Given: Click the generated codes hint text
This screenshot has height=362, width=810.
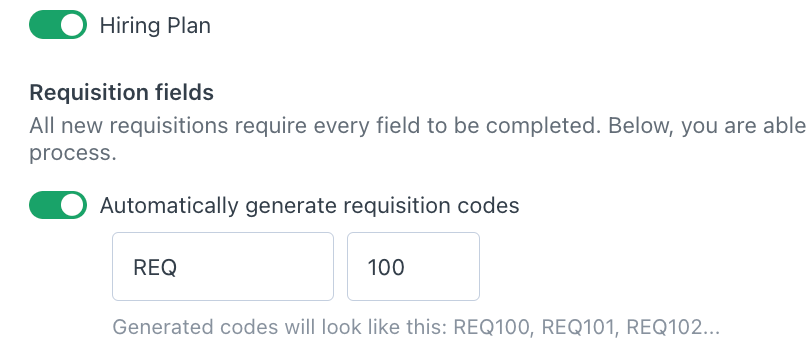Looking at the screenshot, I should point(416,327).
